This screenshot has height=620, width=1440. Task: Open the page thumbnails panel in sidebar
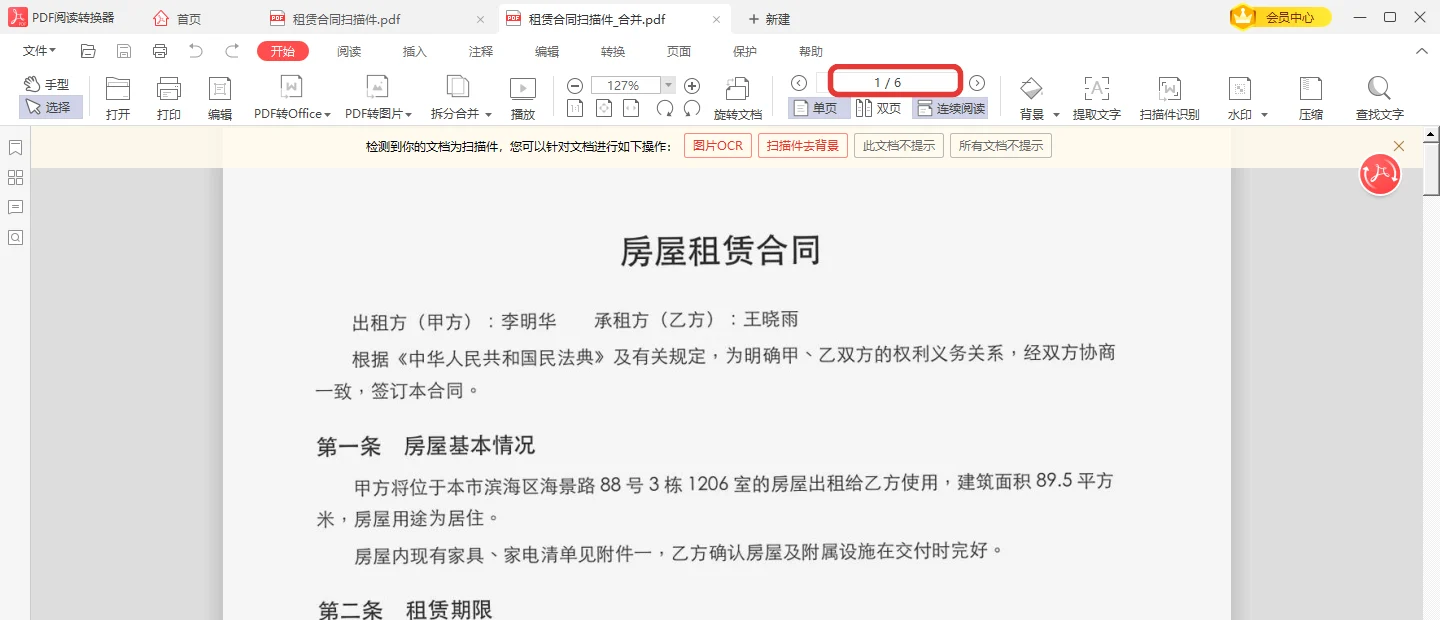(15, 178)
